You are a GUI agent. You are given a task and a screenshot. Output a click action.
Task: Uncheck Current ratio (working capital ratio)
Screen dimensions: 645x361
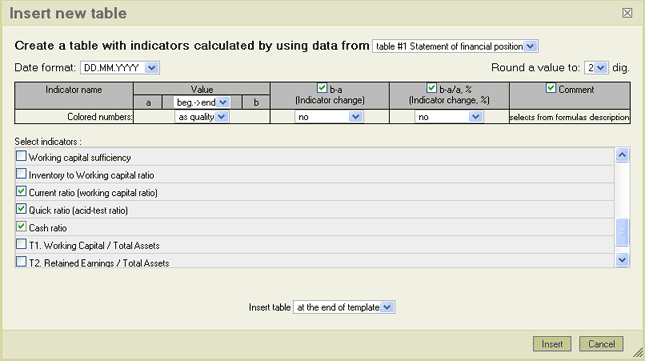[x=21, y=191]
